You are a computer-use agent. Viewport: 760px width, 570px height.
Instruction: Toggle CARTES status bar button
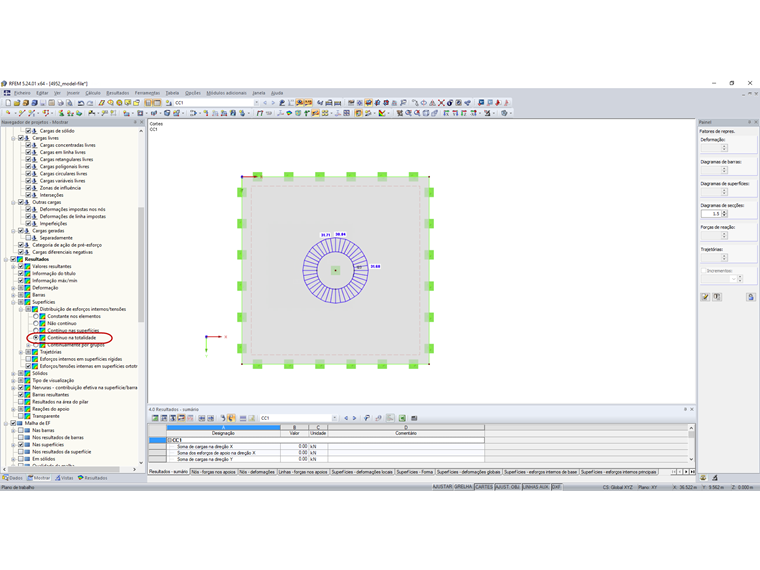484,487
